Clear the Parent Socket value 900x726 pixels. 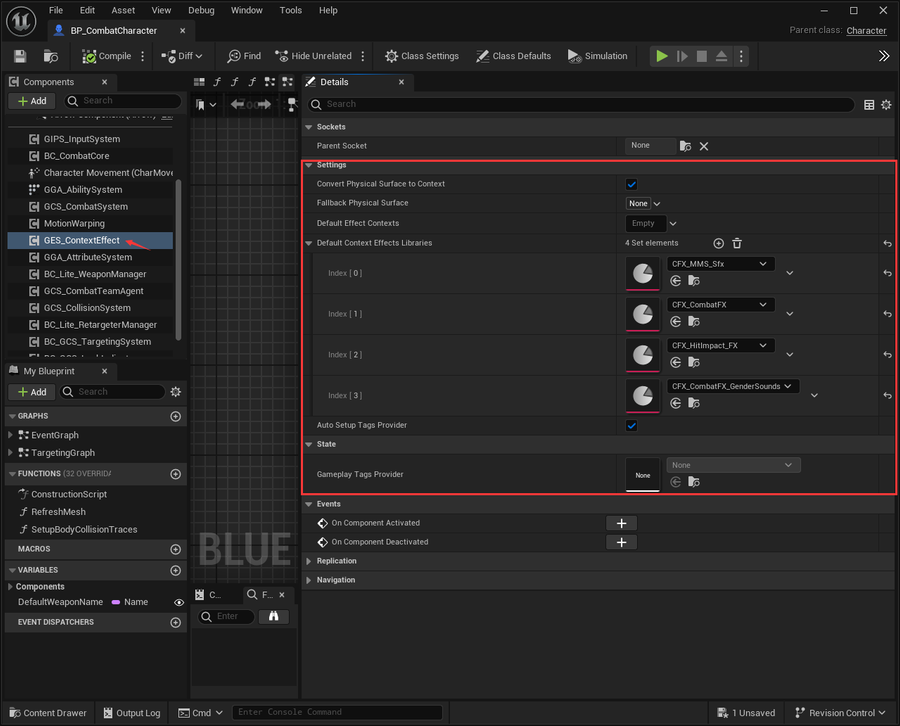[x=704, y=146]
